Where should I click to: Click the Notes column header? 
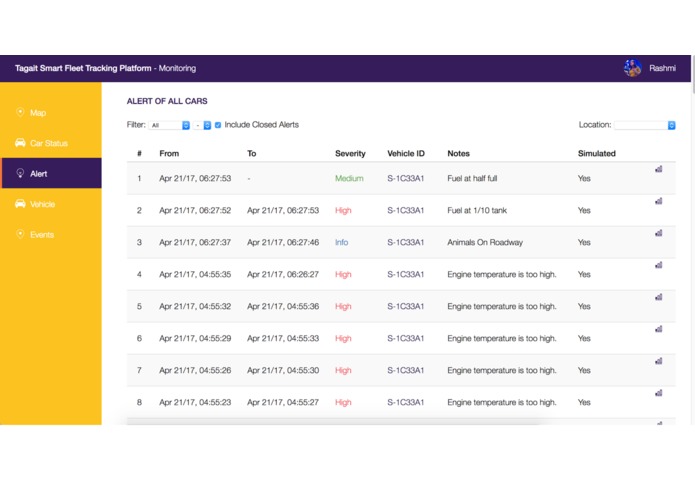(x=458, y=153)
